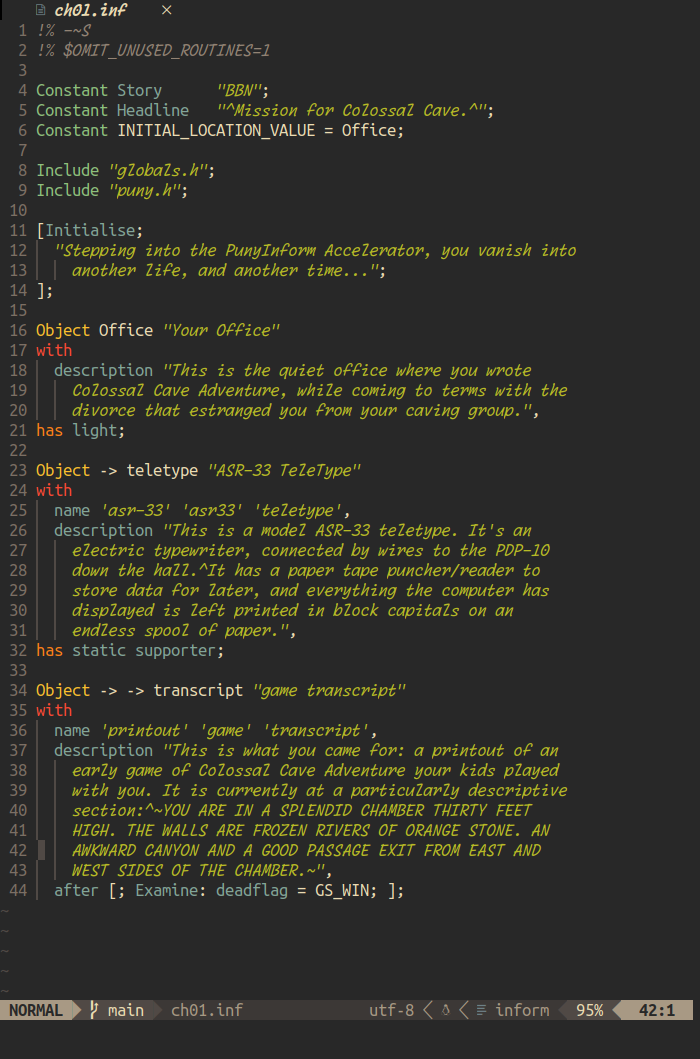The height and width of the screenshot is (1059, 700).
Task: Click line number 23 in the gutter
Action: [x=18, y=470]
